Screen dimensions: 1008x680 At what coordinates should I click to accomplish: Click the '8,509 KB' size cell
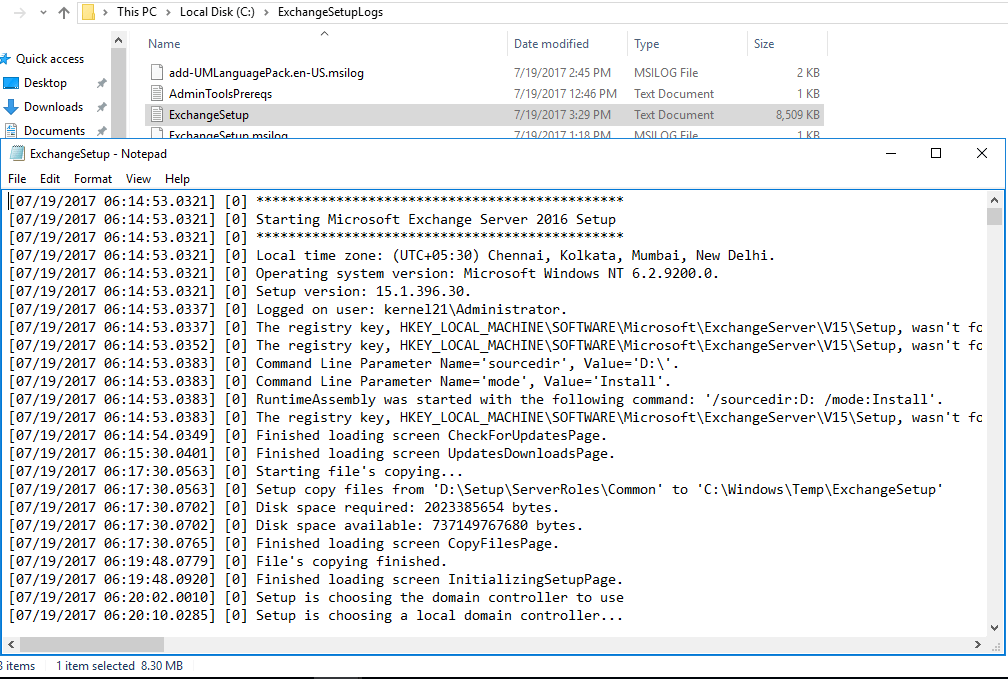coord(798,115)
